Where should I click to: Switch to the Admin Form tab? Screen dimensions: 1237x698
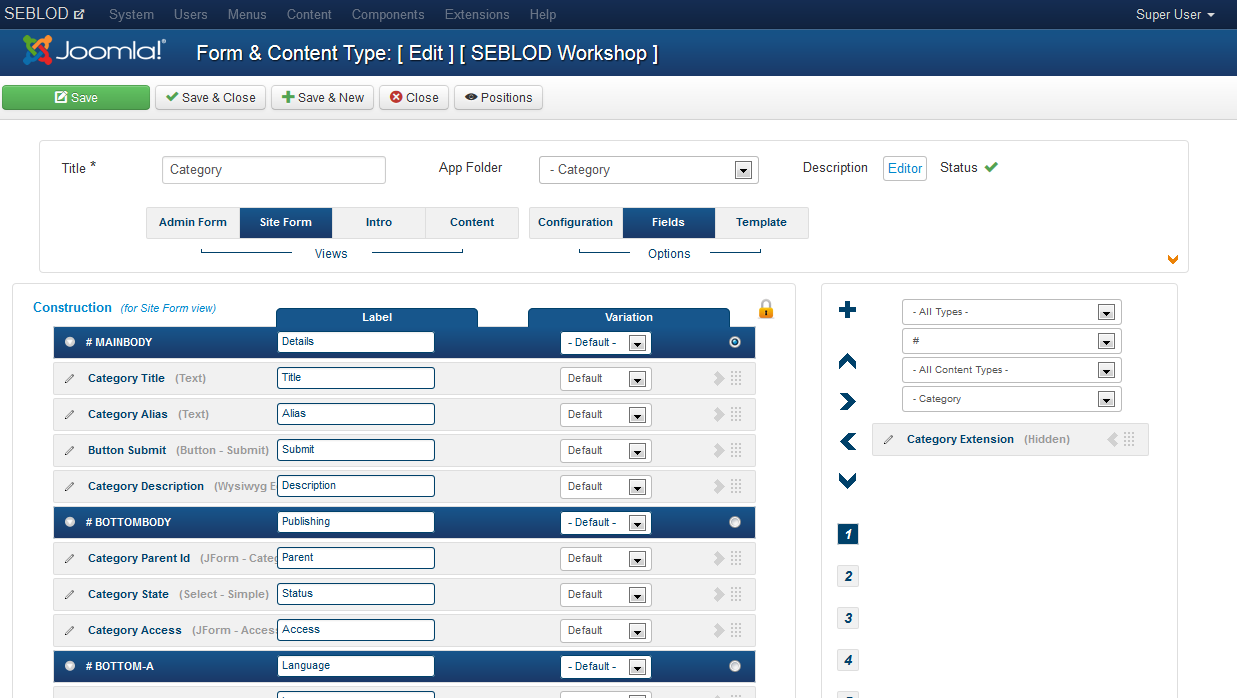[x=192, y=222]
